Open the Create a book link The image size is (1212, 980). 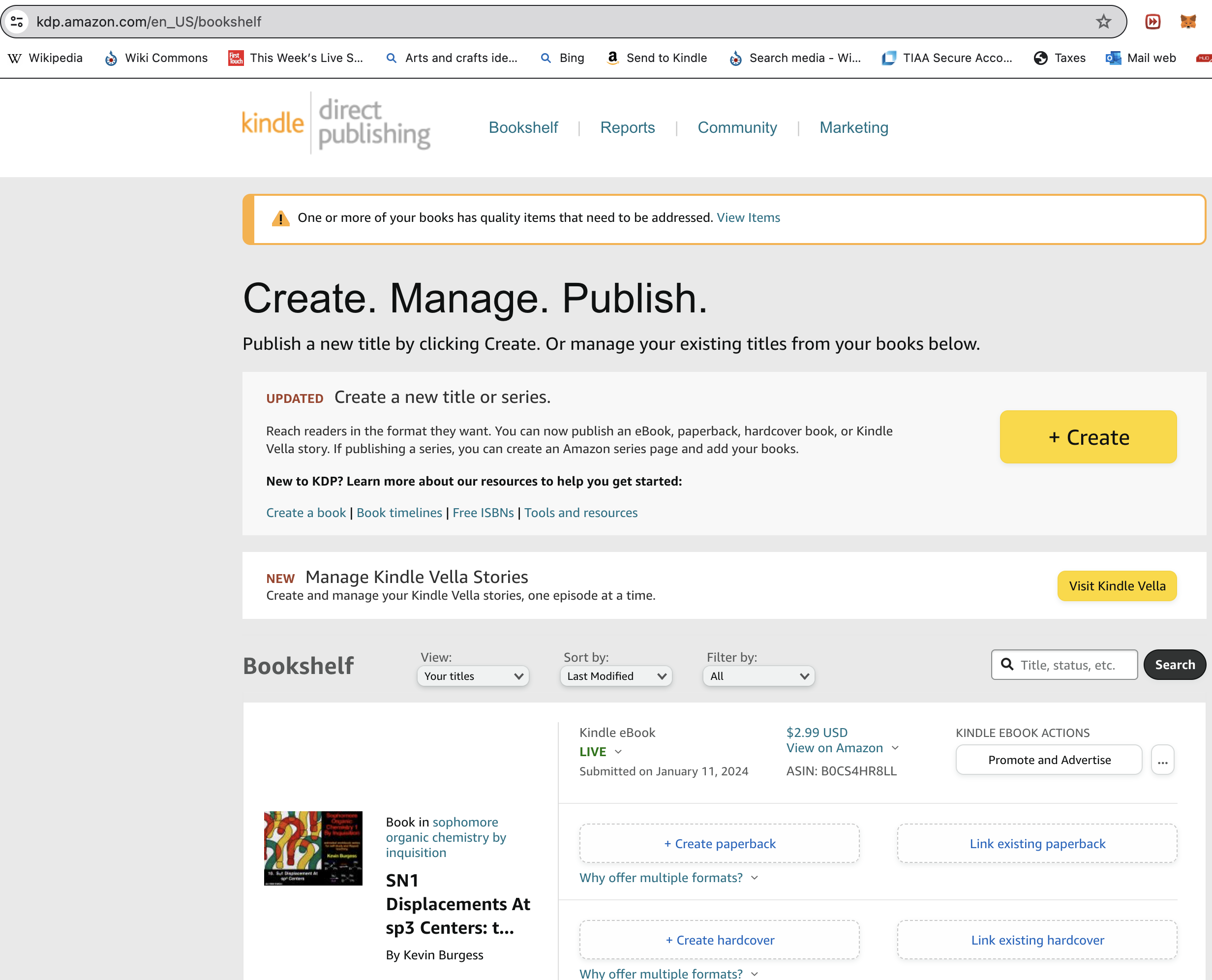(x=306, y=513)
